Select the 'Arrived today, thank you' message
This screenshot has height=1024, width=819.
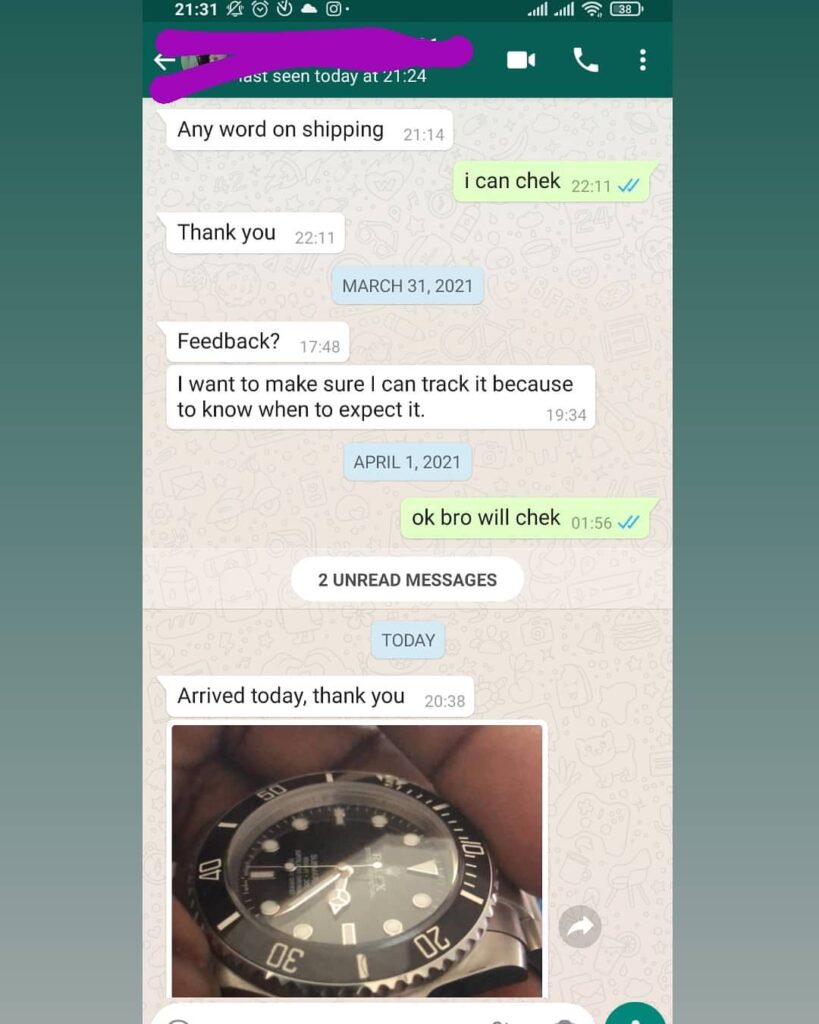click(x=320, y=696)
